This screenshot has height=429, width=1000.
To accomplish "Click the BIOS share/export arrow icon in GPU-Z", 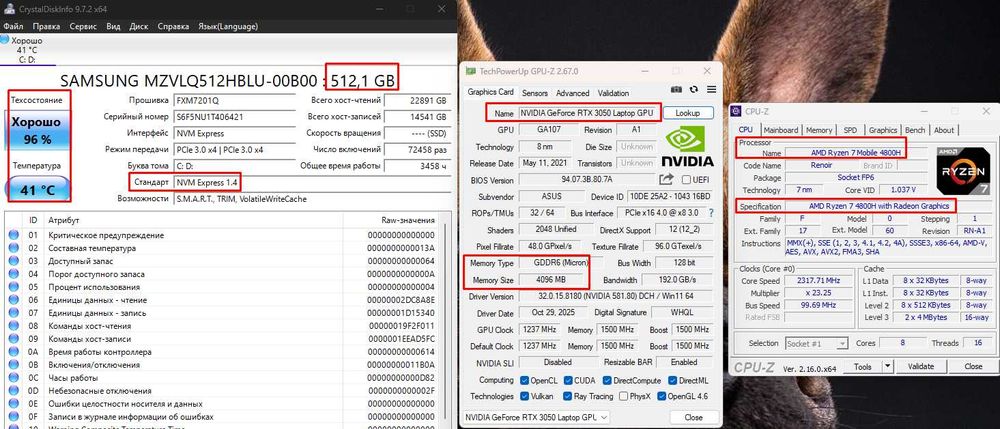I will pyautogui.click(x=666, y=179).
